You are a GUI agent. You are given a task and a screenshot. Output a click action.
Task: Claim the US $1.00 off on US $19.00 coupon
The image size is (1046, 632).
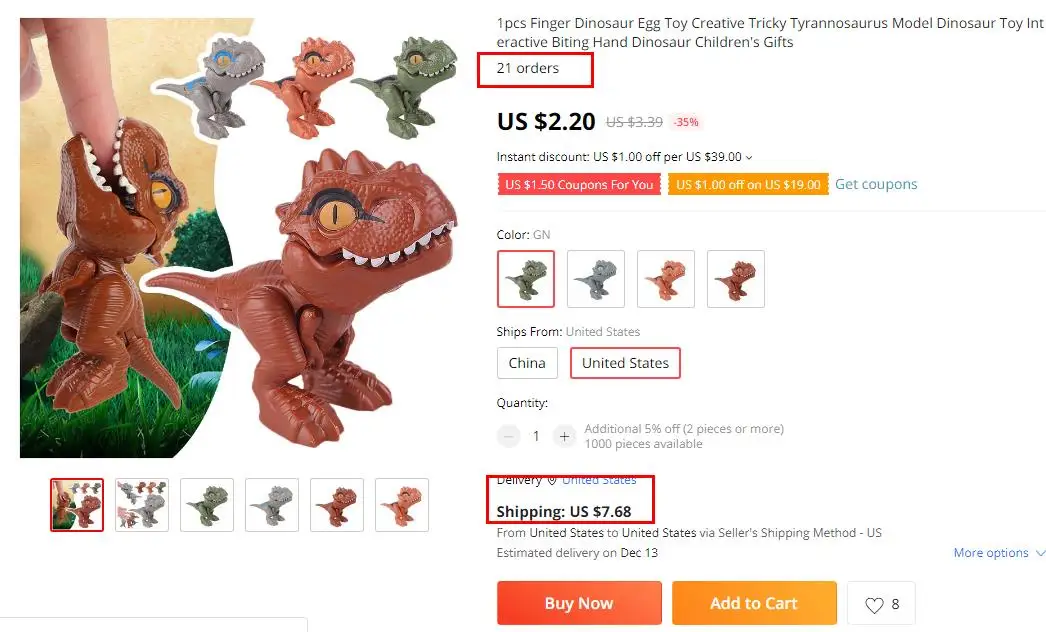(748, 185)
